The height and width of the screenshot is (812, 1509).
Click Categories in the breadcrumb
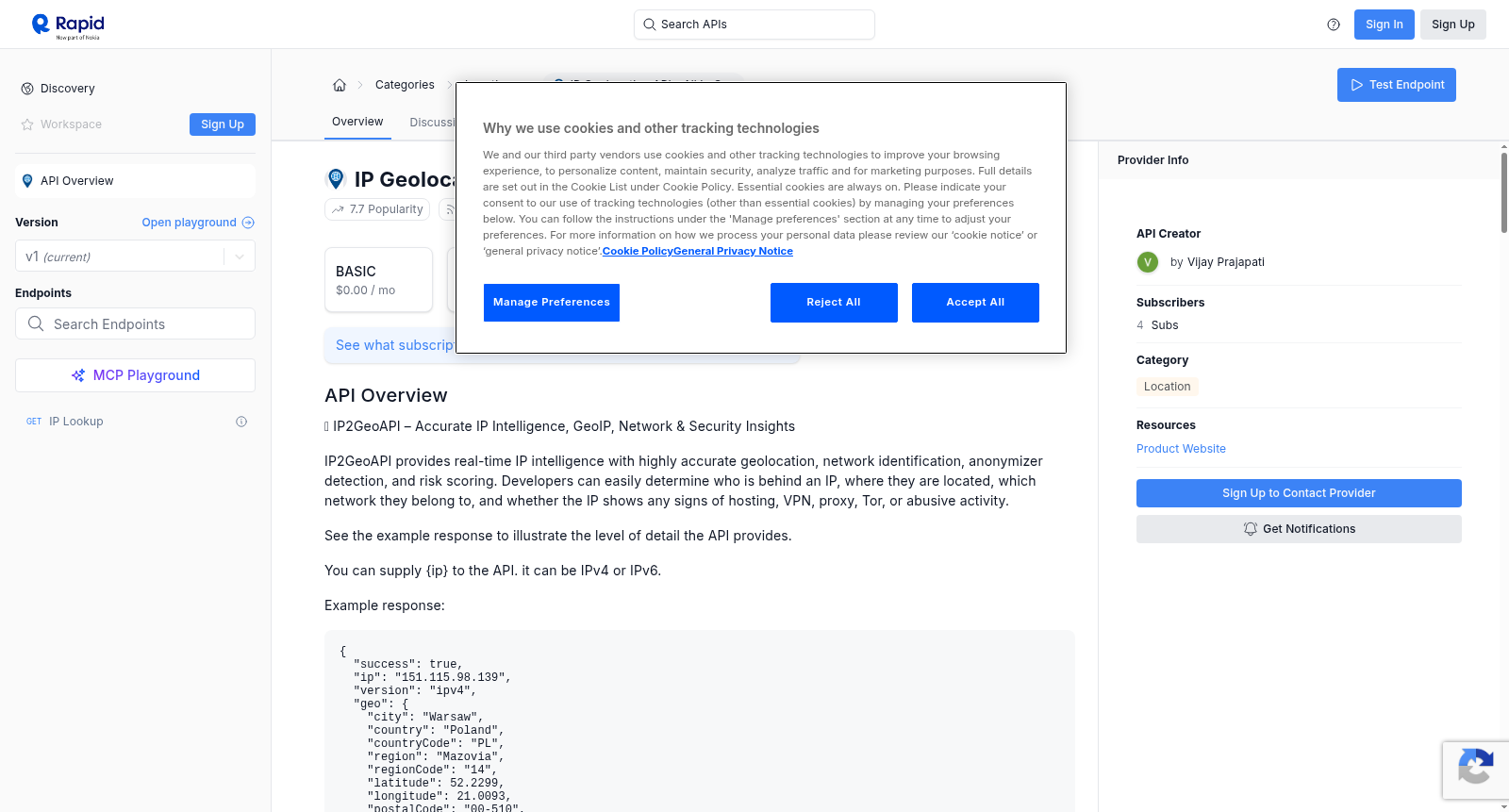point(405,85)
